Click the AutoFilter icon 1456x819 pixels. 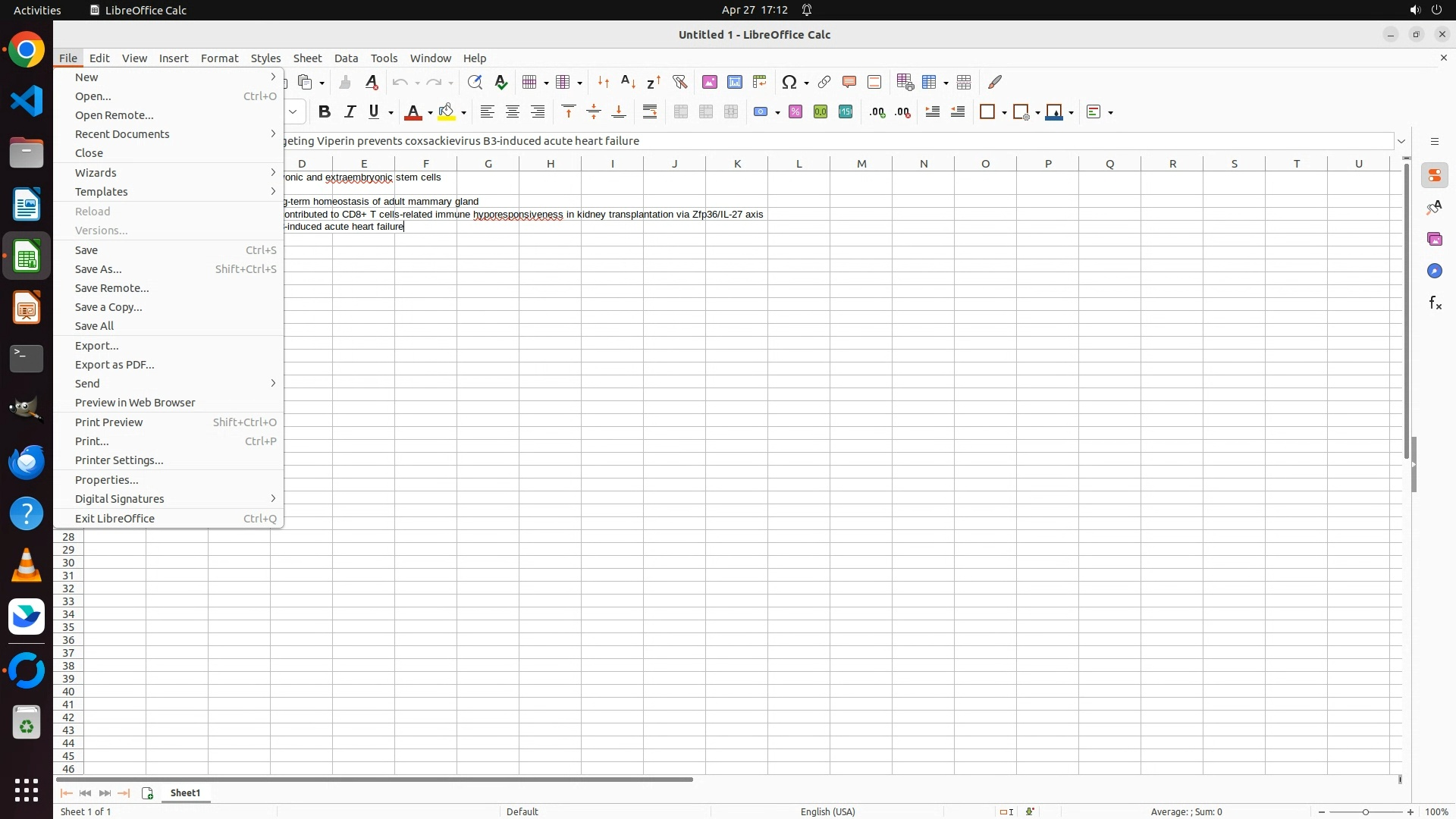point(680,82)
